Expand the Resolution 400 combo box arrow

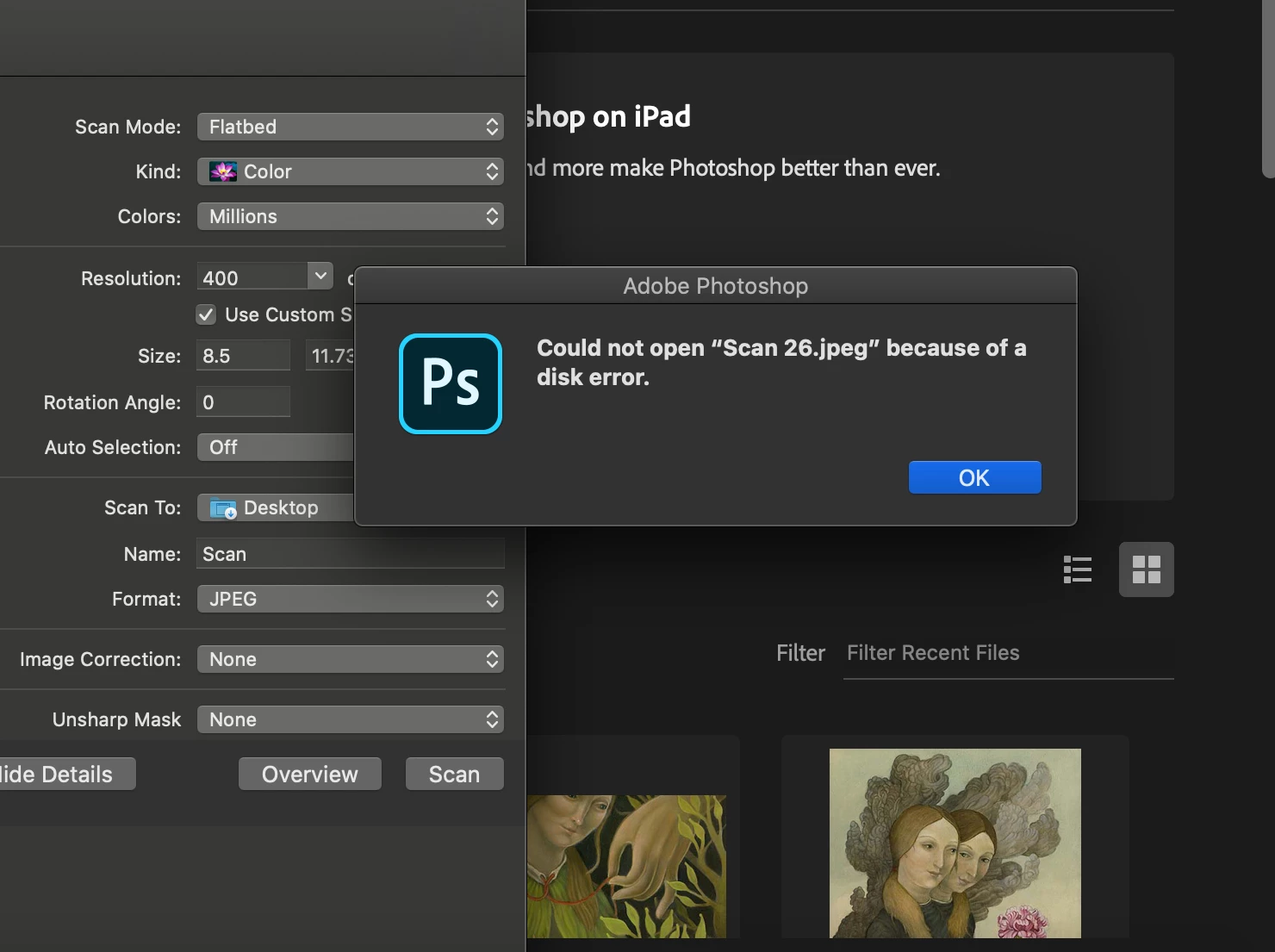coord(320,277)
